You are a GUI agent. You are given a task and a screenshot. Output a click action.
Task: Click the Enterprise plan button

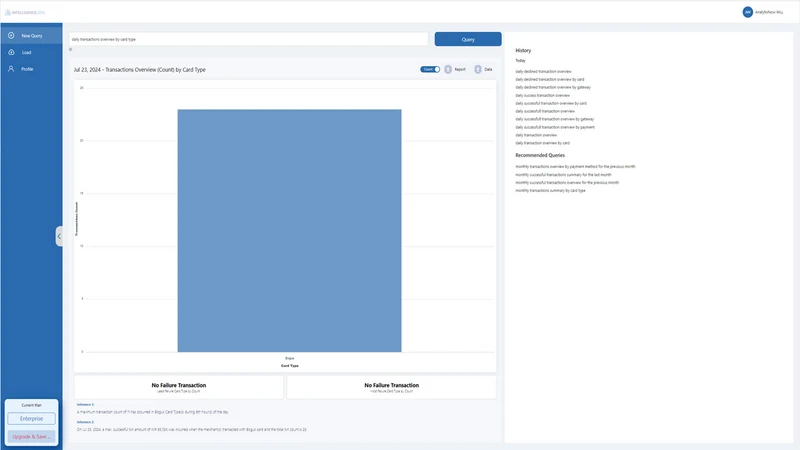click(x=32, y=418)
